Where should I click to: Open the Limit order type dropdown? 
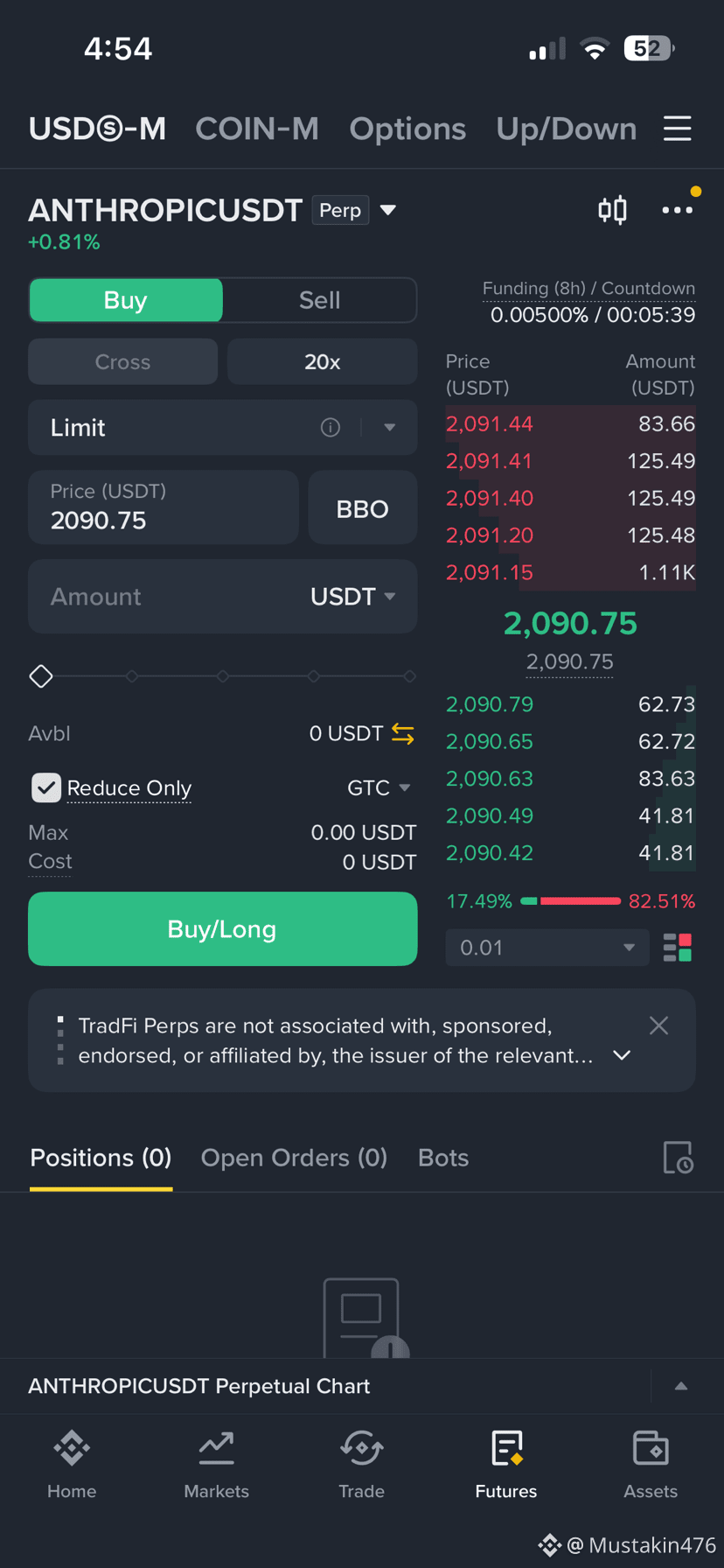222,428
